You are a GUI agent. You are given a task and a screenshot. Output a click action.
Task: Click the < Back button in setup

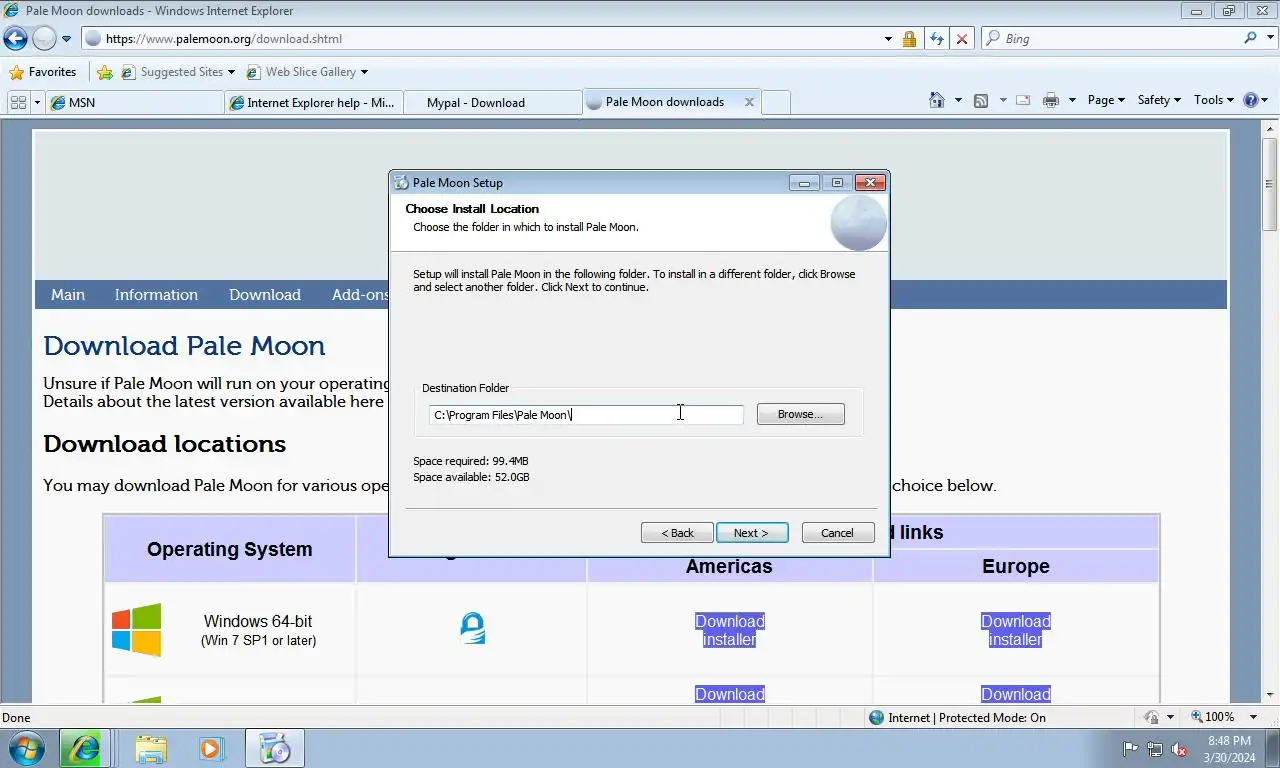(677, 533)
